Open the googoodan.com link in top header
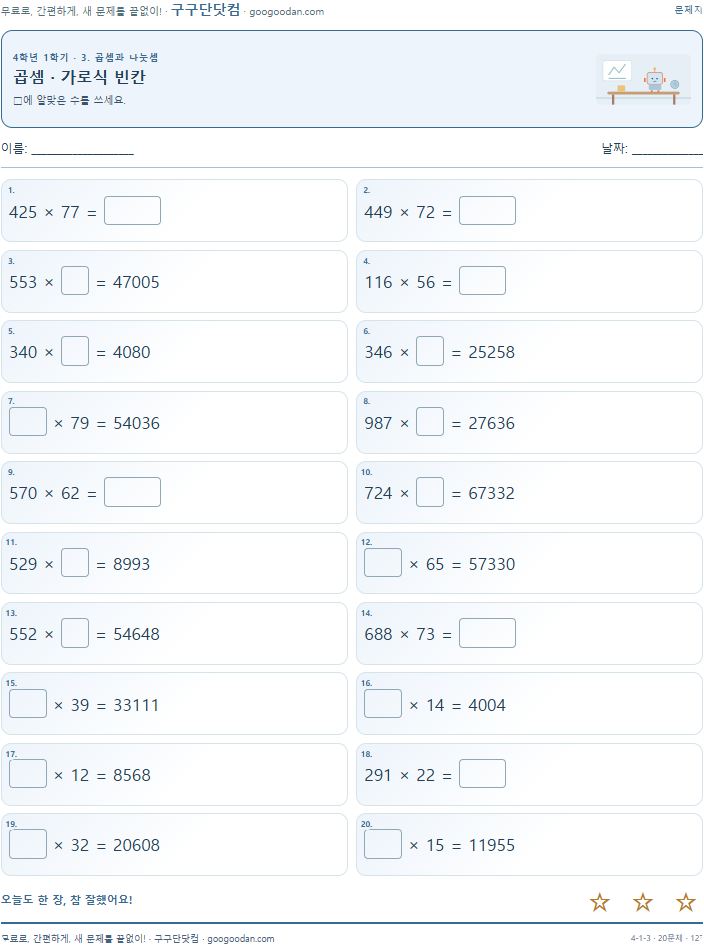This screenshot has width=704, height=945. pyautogui.click(x=286, y=11)
